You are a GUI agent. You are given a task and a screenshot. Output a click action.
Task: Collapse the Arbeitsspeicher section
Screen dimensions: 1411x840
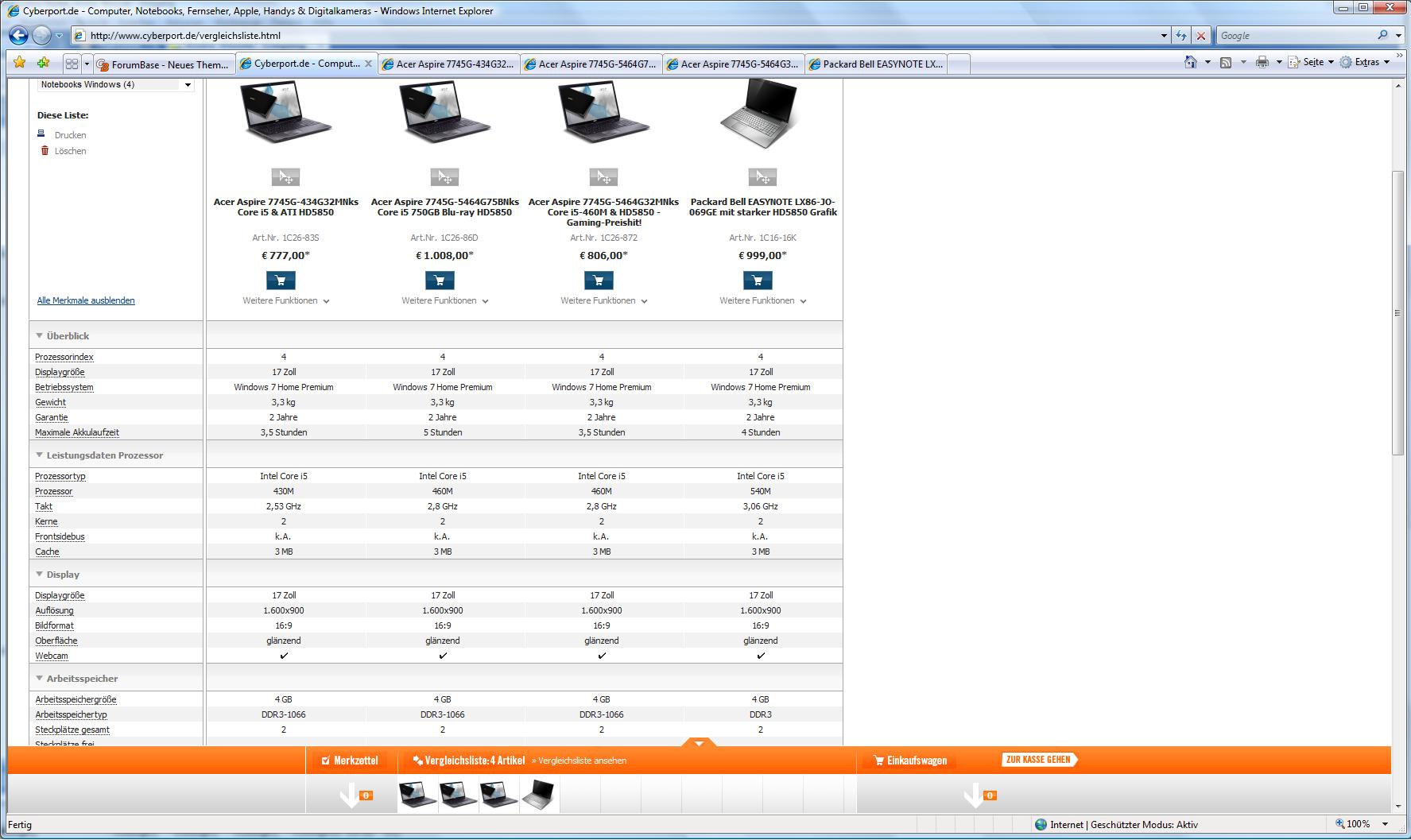click(x=39, y=678)
